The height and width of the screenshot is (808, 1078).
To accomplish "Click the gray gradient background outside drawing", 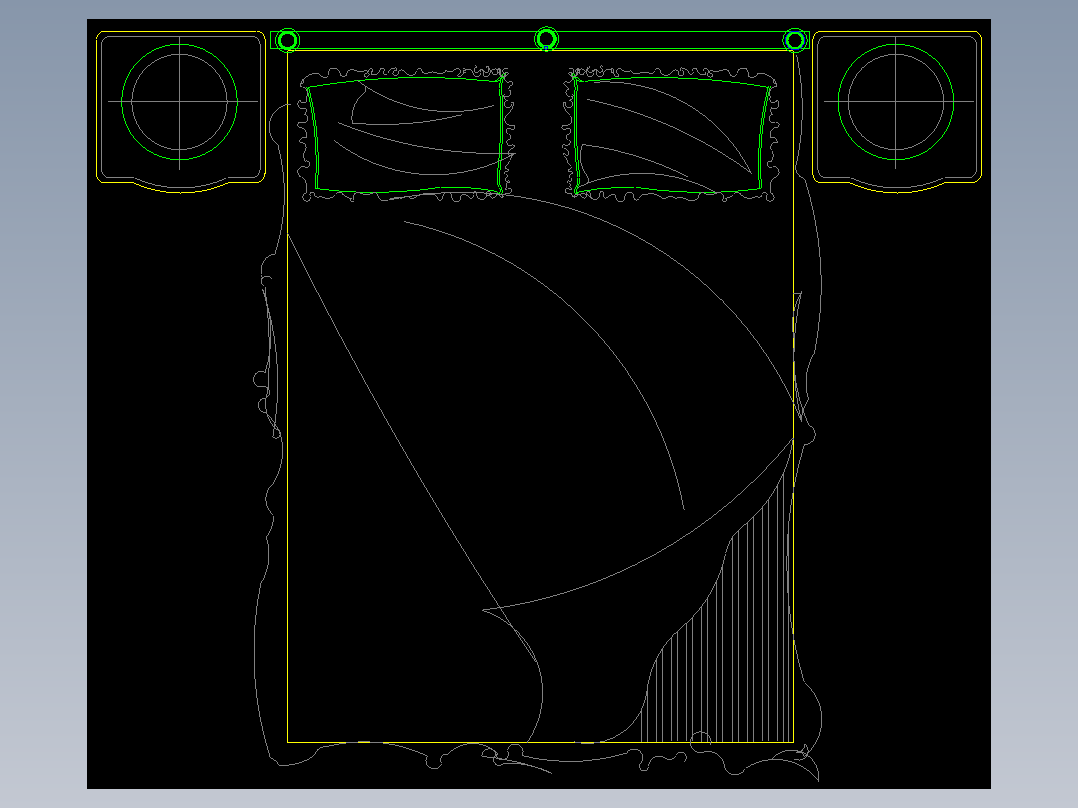I will 43,413.
